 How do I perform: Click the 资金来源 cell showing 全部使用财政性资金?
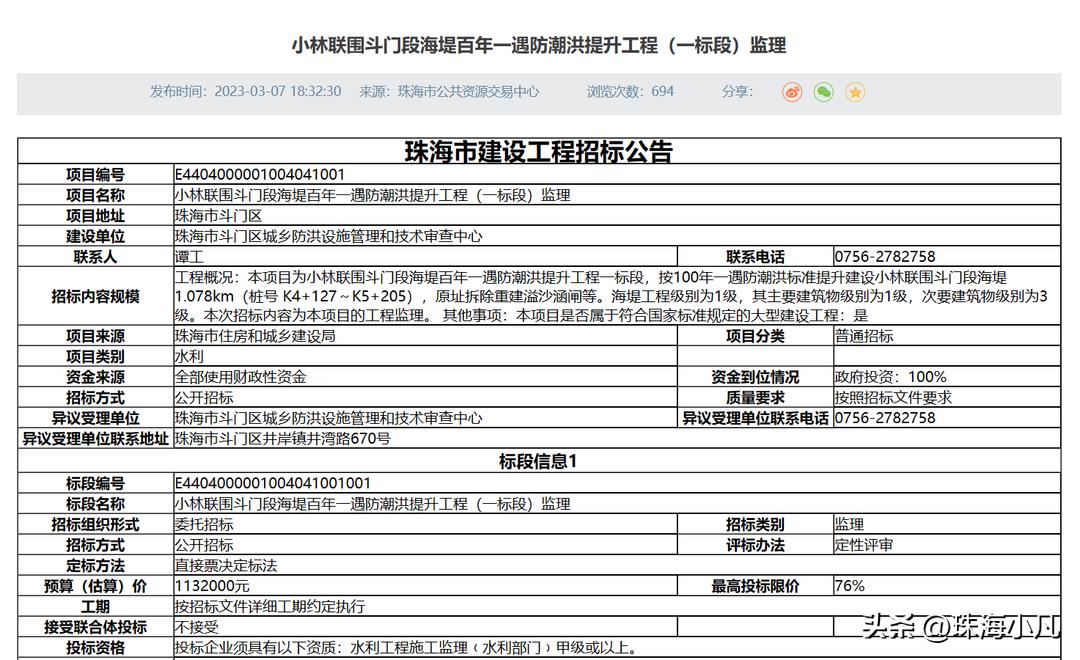pyautogui.click(x=239, y=376)
